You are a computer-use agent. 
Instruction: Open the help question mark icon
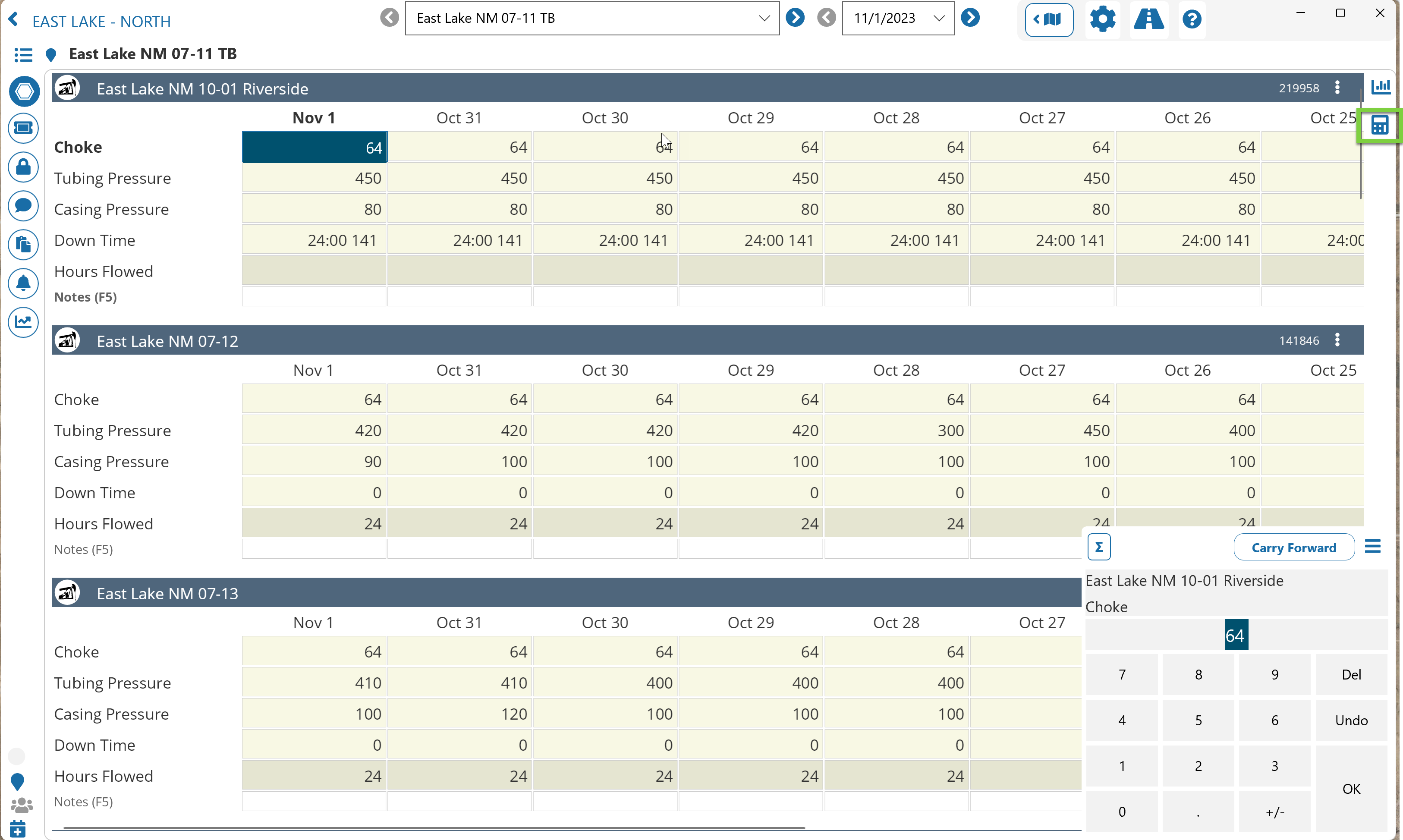tap(1191, 20)
